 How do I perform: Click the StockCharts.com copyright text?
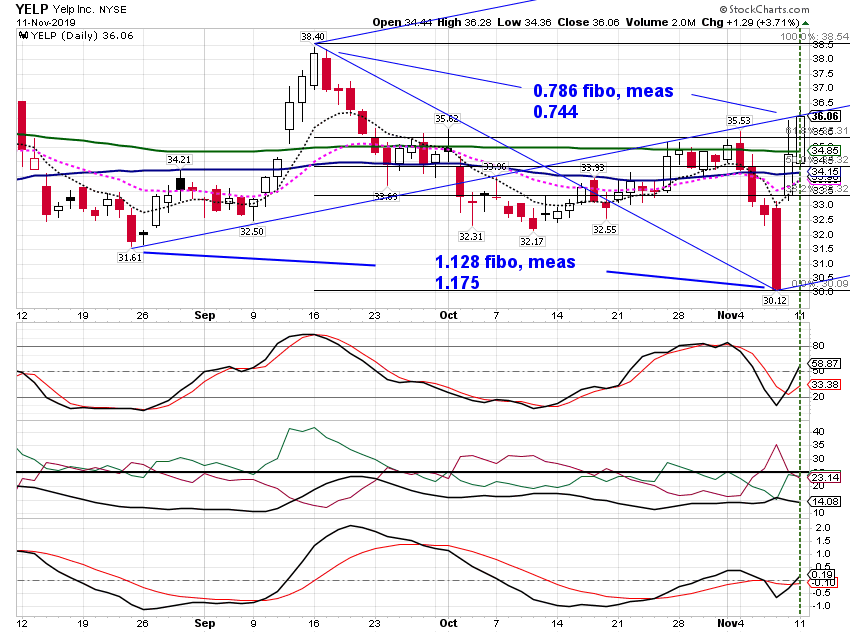(x=764, y=9)
